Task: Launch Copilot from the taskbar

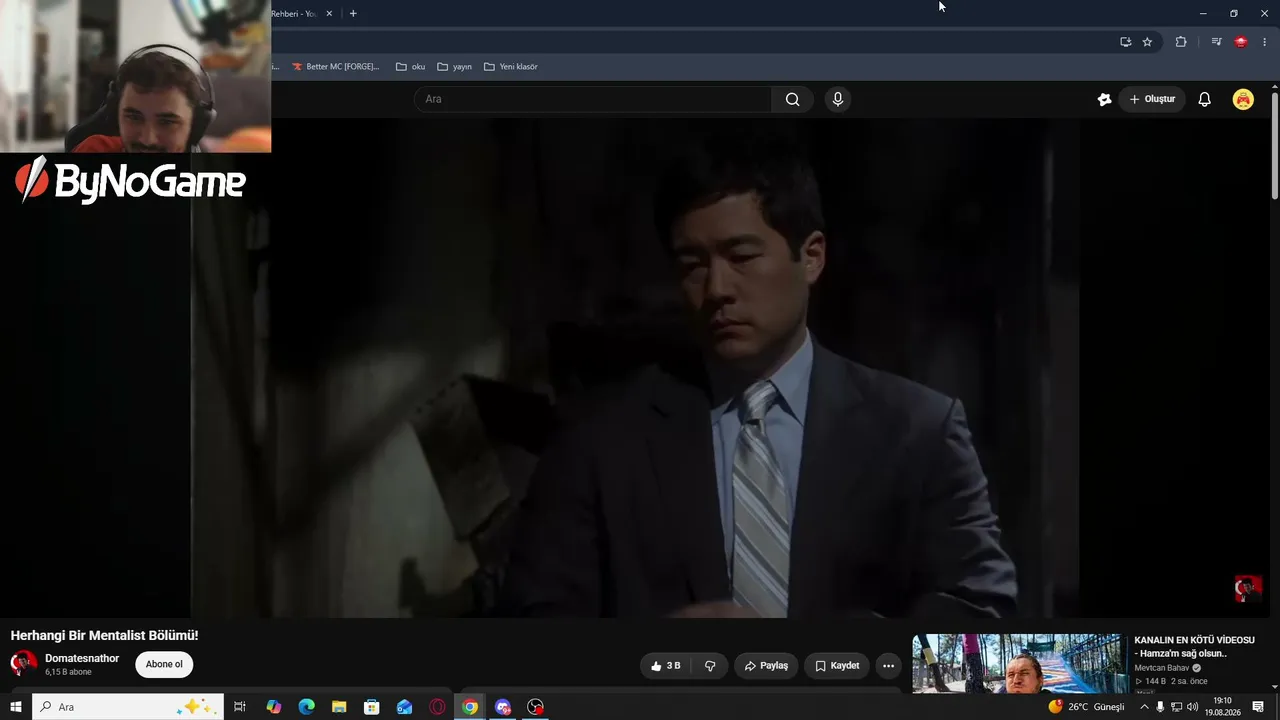Action: (x=274, y=707)
